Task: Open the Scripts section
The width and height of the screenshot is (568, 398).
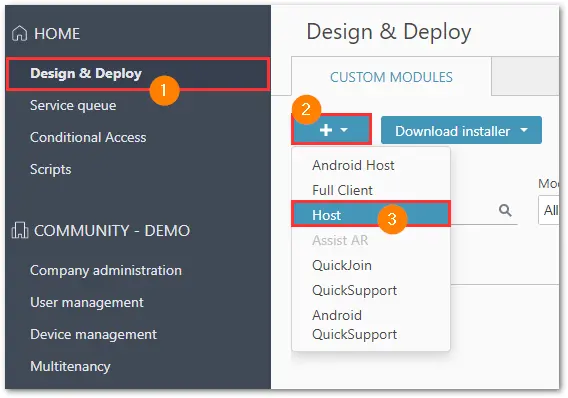Action: tap(51, 169)
